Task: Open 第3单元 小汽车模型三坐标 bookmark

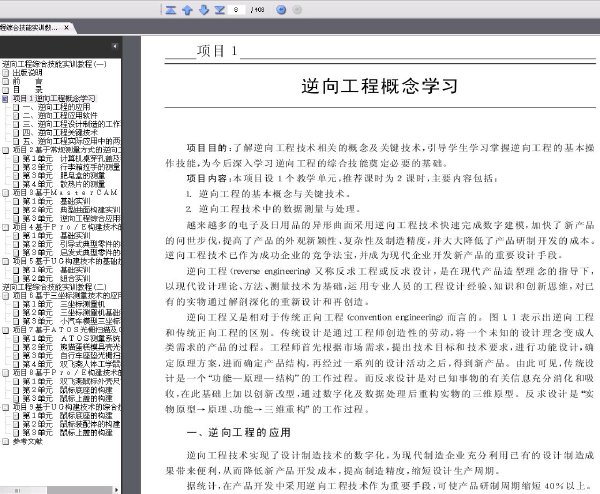Action: [x=71, y=321]
